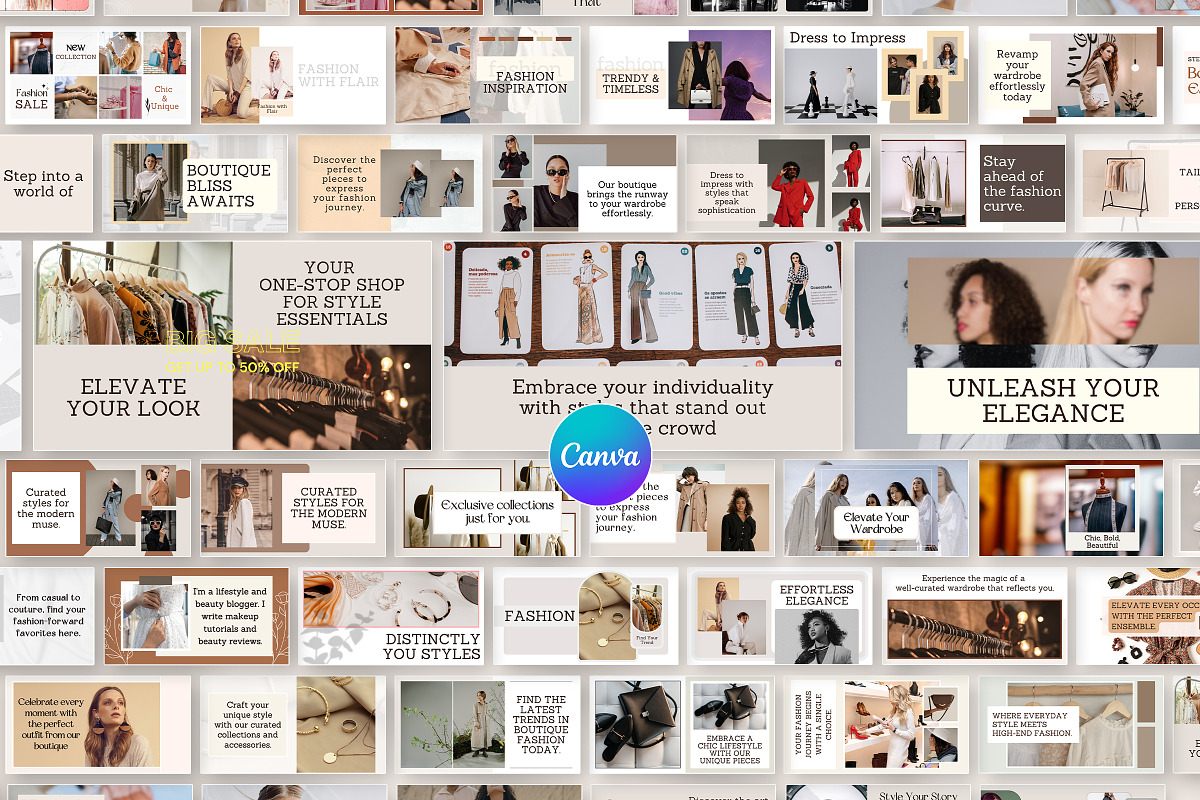Open 'YOUR FASHION JOURNEY BEGINS WITH A SINGLE CHOICE' slide
This screenshot has width=1200, height=800.
point(876,724)
